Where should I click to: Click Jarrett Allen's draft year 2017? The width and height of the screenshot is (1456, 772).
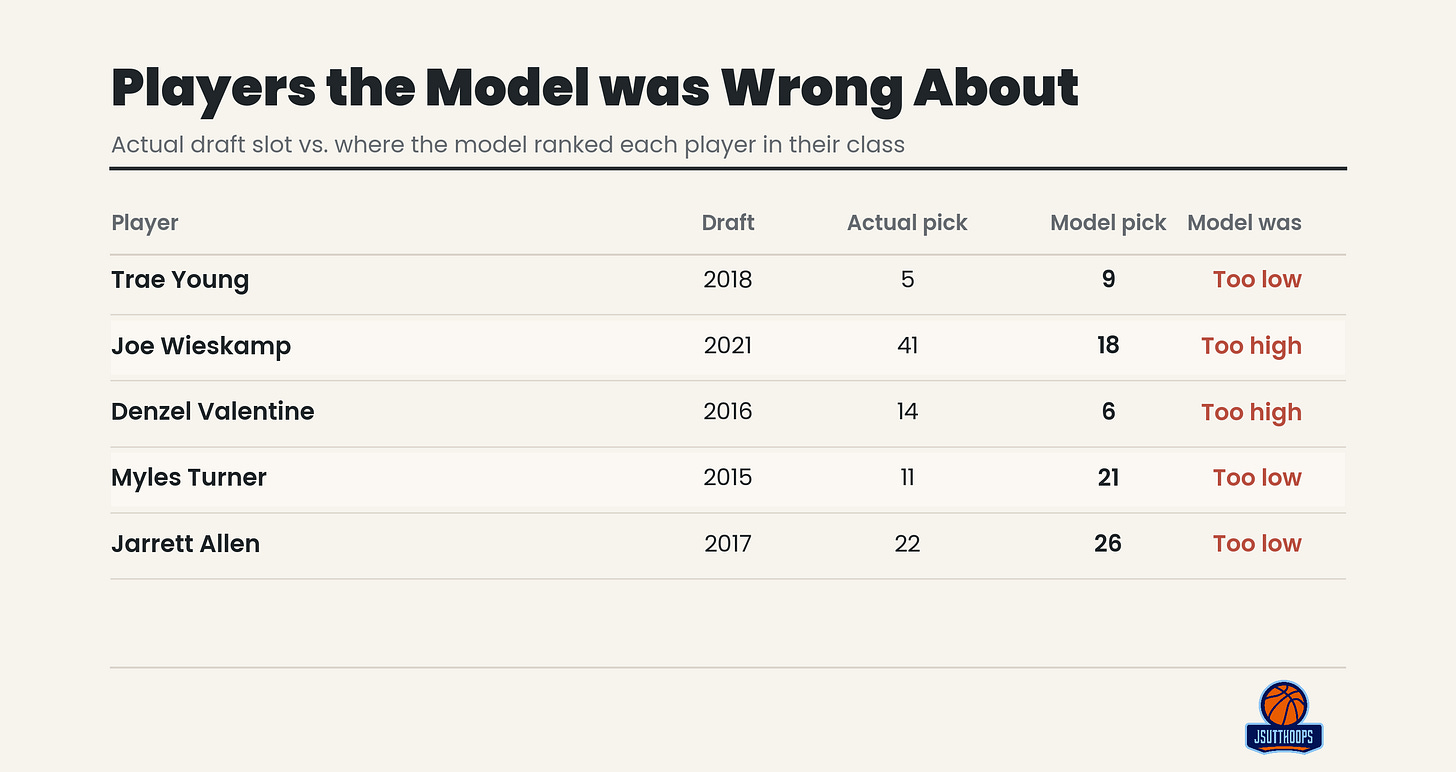click(x=728, y=544)
